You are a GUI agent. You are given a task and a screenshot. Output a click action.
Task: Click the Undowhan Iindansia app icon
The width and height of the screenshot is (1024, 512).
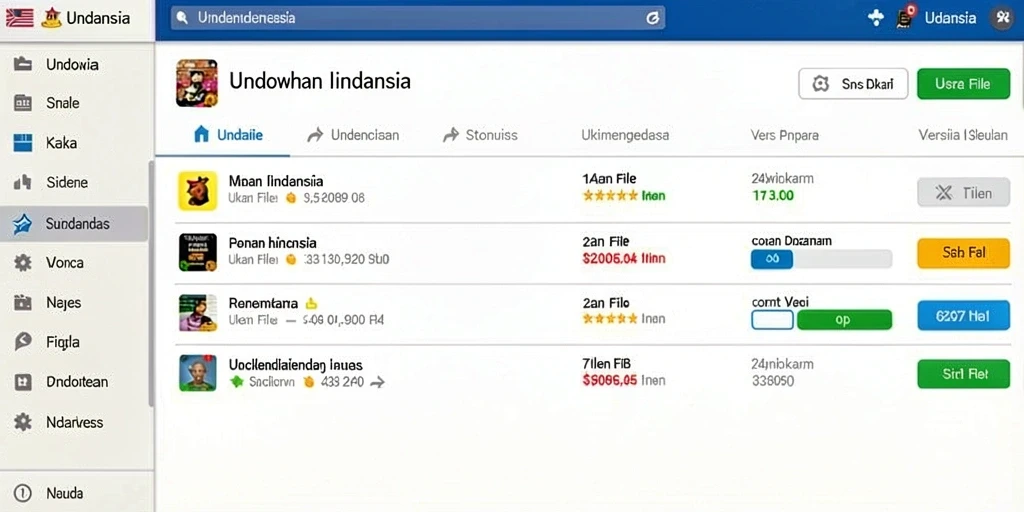(197, 83)
